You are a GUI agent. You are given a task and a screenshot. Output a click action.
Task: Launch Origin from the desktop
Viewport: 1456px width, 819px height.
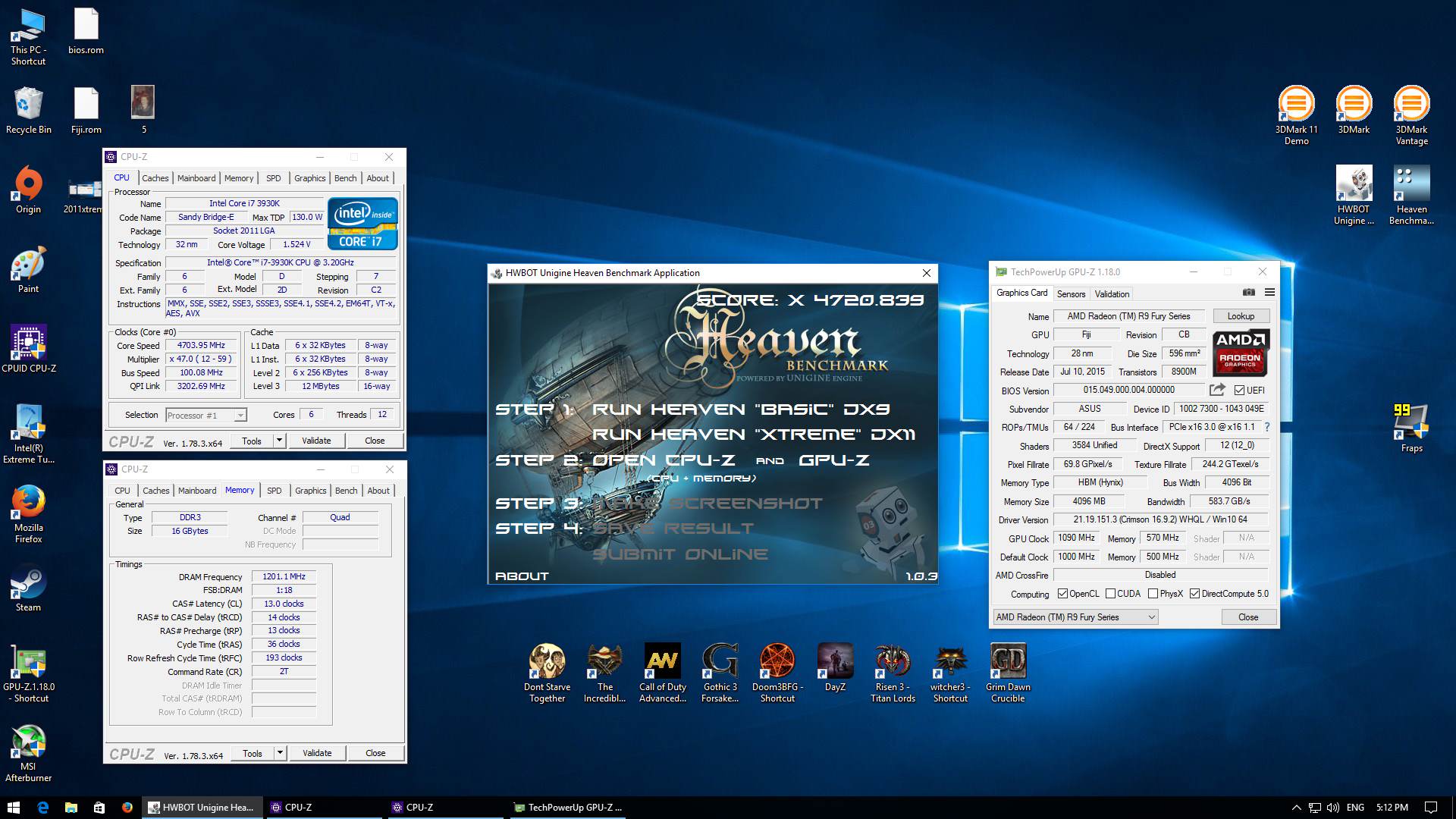[28, 190]
